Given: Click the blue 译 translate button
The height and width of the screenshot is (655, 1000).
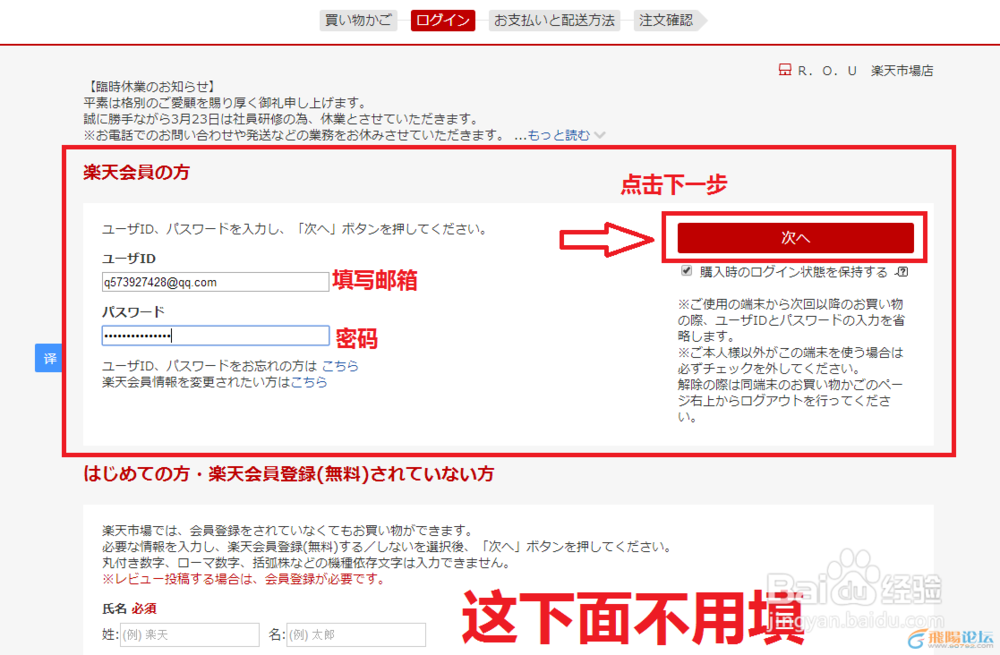Looking at the screenshot, I should (48, 358).
